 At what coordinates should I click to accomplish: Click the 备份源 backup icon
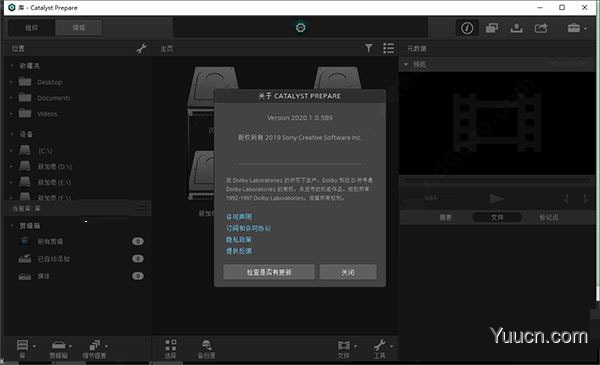click(x=207, y=345)
